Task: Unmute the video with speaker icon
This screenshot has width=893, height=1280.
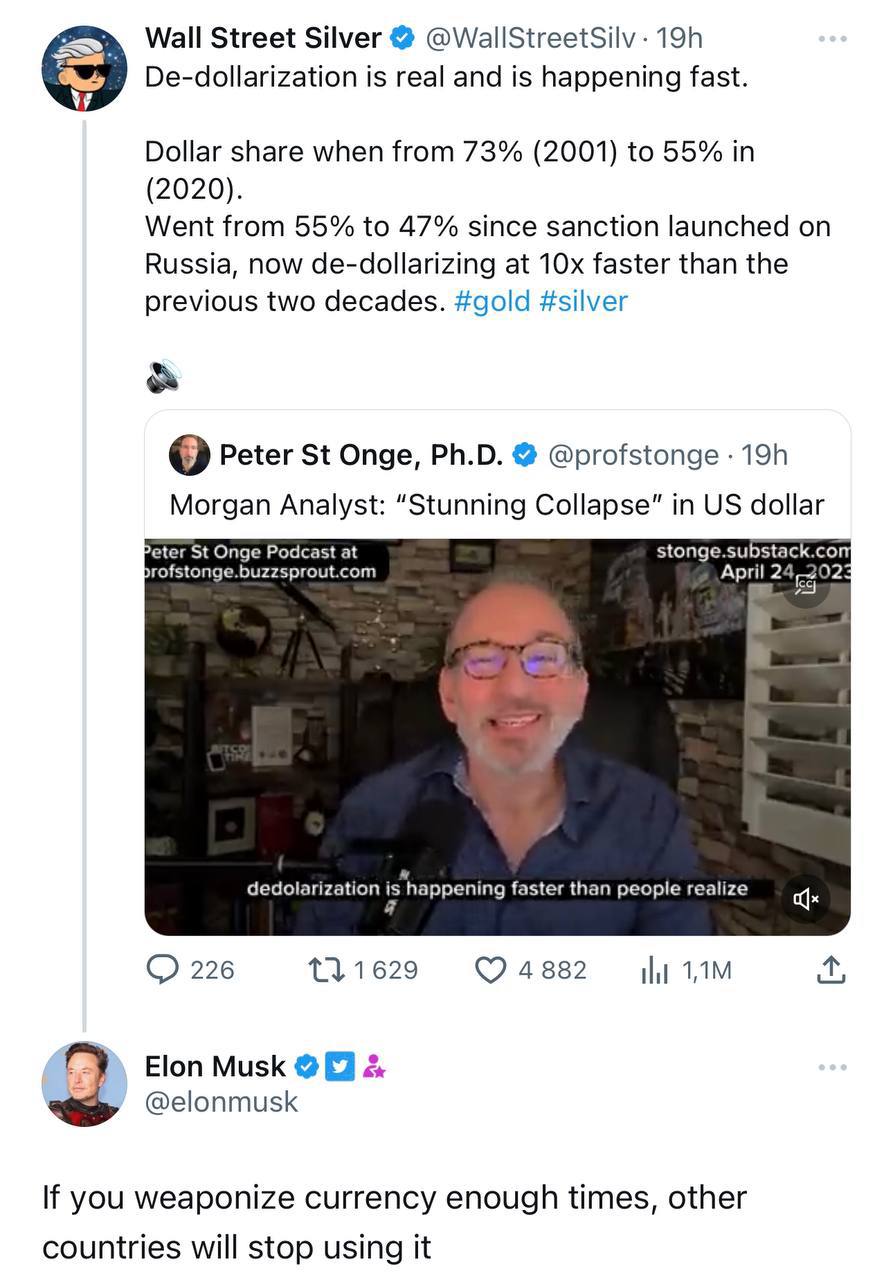Action: point(805,899)
